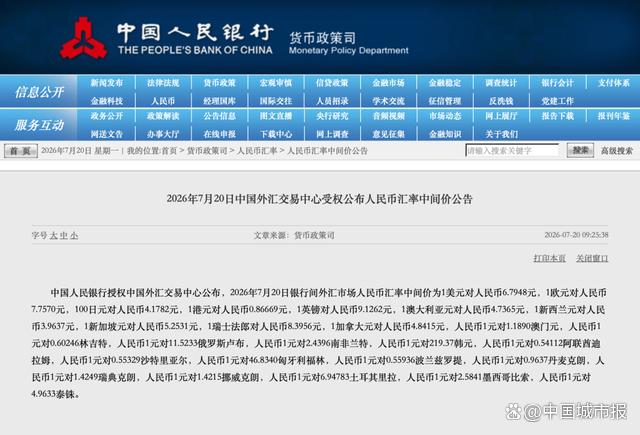Click the header text Monetary Policy Department
The width and height of the screenshot is (640, 435).
(349, 51)
